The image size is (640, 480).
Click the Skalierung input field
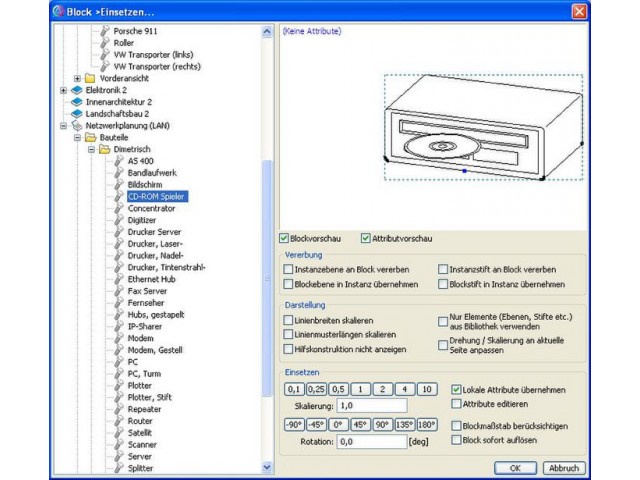(x=372, y=406)
